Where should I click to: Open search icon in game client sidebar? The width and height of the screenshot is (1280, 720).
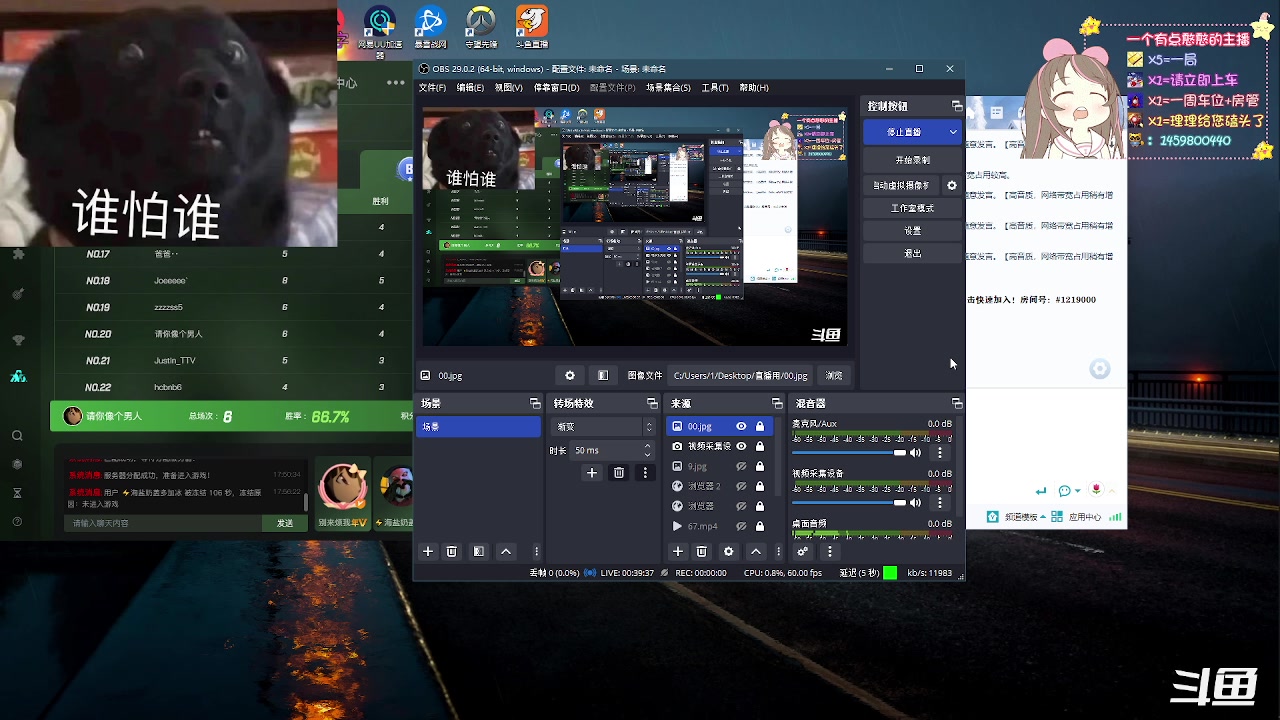pyautogui.click(x=17, y=436)
